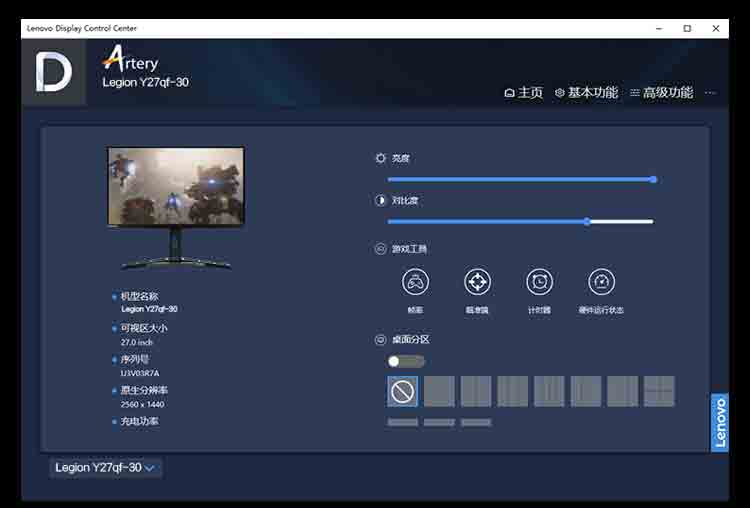Click the vertical Lenovo logo badge
This screenshot has width=750, height=508.
click(x=719, y=423)
